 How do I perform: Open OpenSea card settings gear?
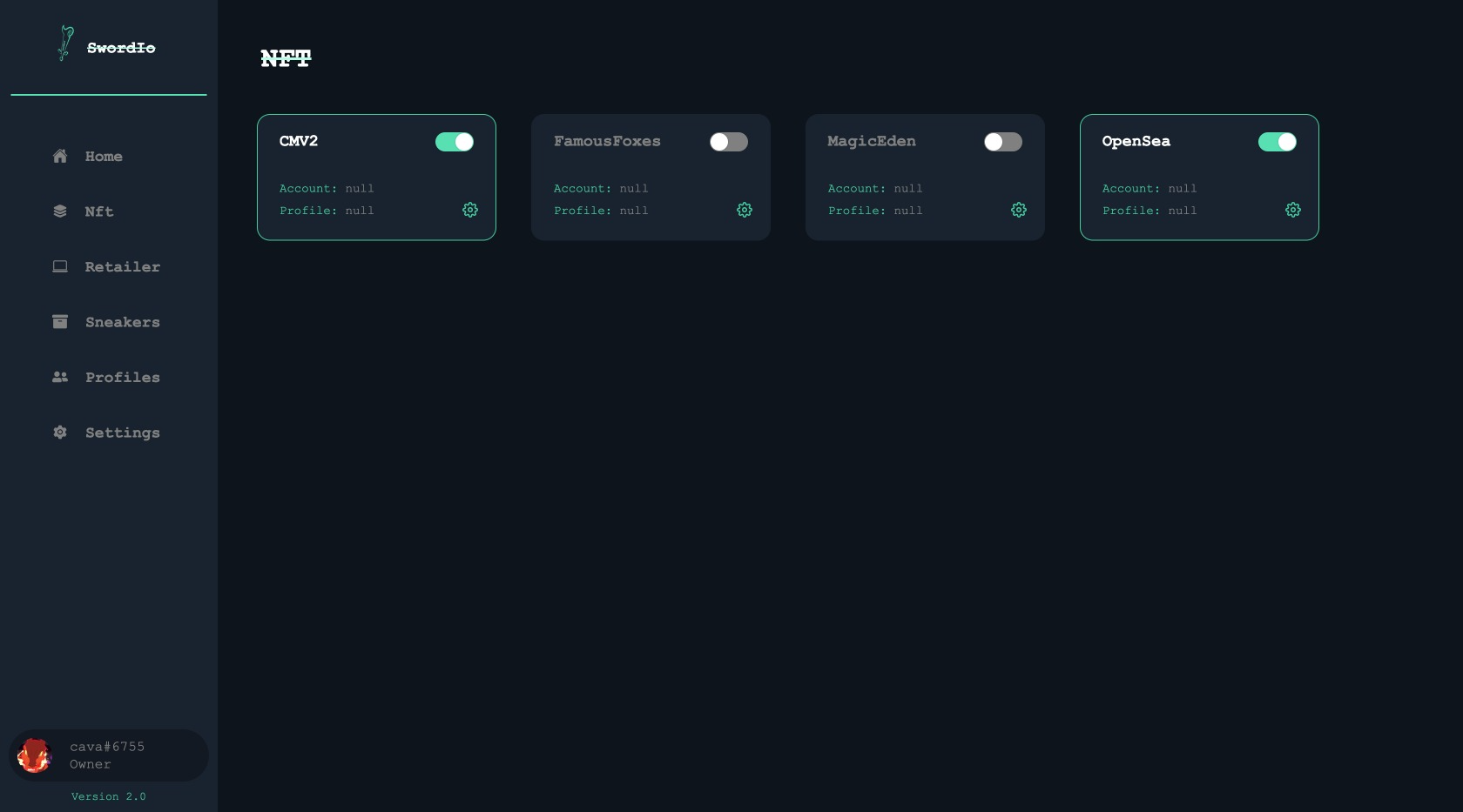pyautogui.click(x=1293, y=210)
